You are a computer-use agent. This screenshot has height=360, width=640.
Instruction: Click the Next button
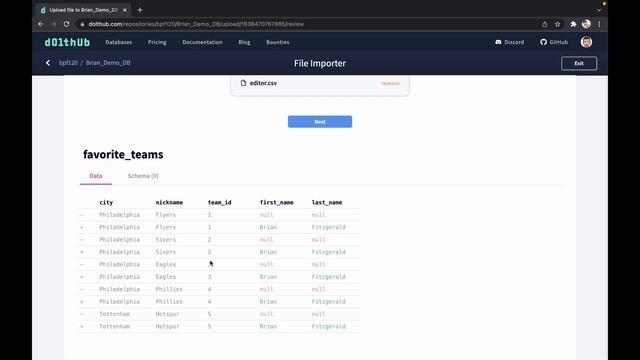[x=320, y=122]
